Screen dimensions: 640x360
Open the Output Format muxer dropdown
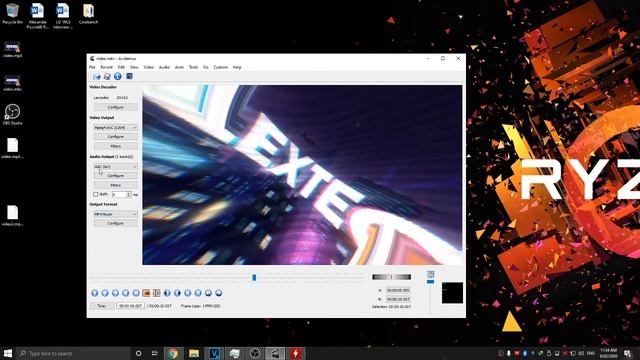[116, 214]
